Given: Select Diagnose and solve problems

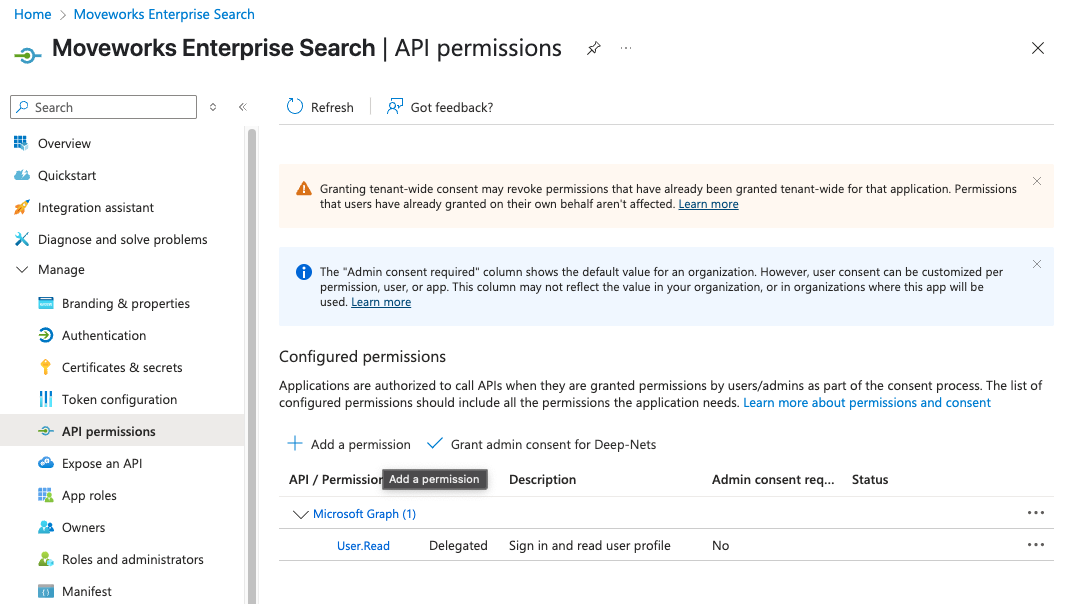Looking at the screenshot, I should coord(122,239).
